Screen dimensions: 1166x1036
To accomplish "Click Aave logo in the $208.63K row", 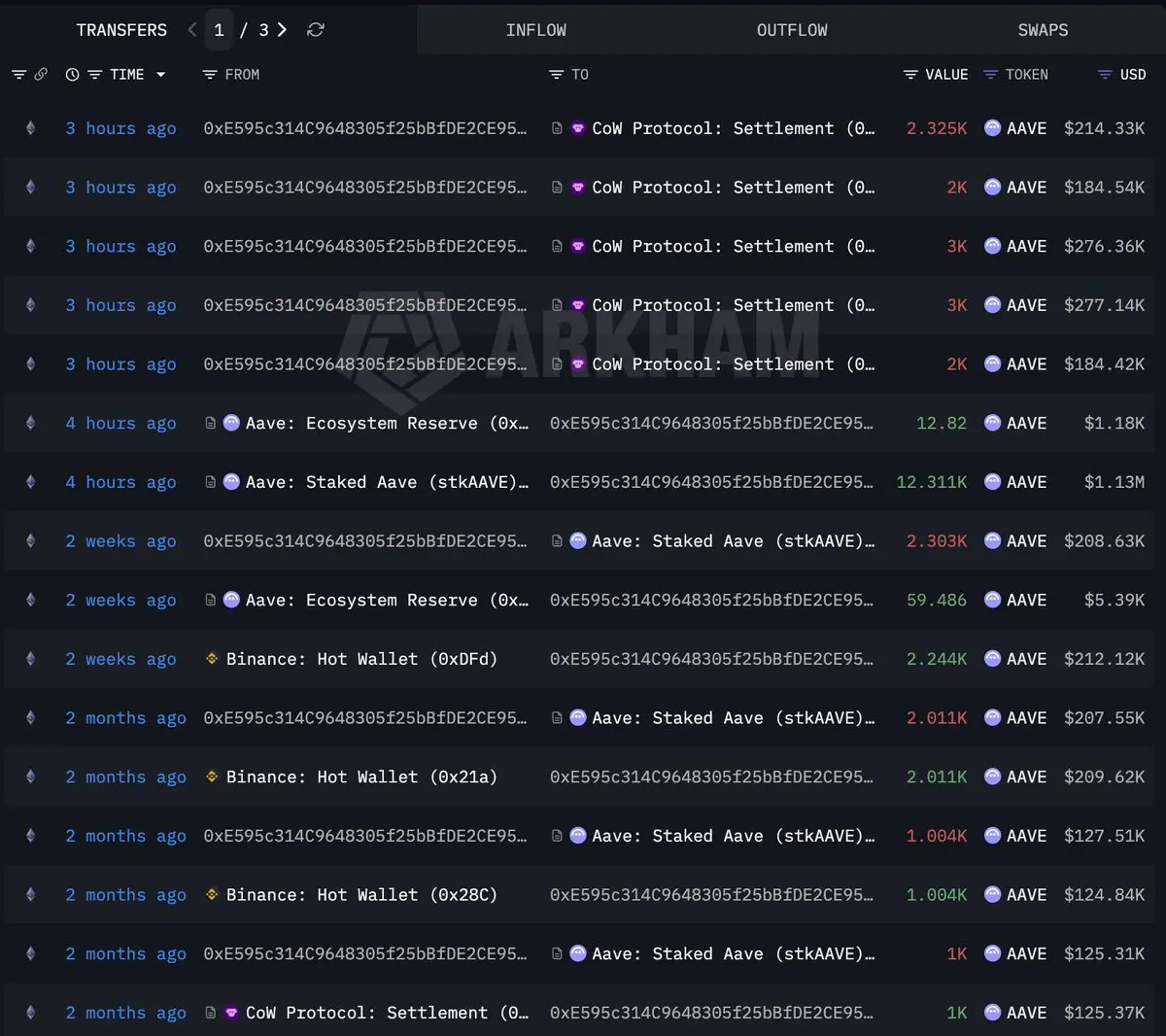I will click(577, 541).
